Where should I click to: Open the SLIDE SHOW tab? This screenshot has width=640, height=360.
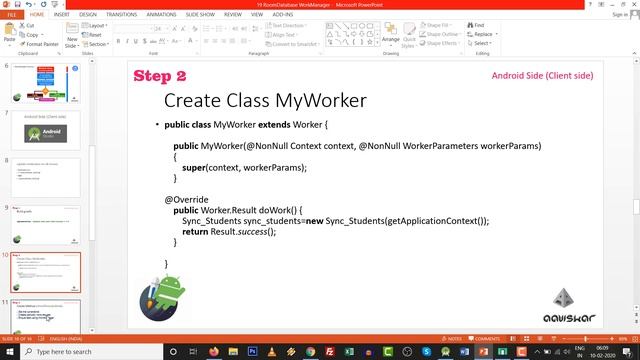(x=200, y=15)
